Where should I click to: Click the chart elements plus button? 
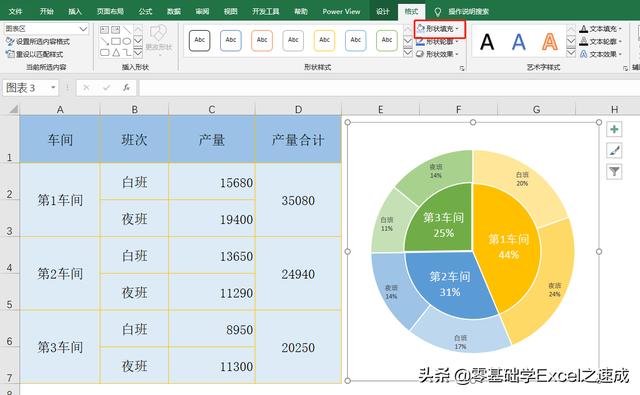[614, 129]
